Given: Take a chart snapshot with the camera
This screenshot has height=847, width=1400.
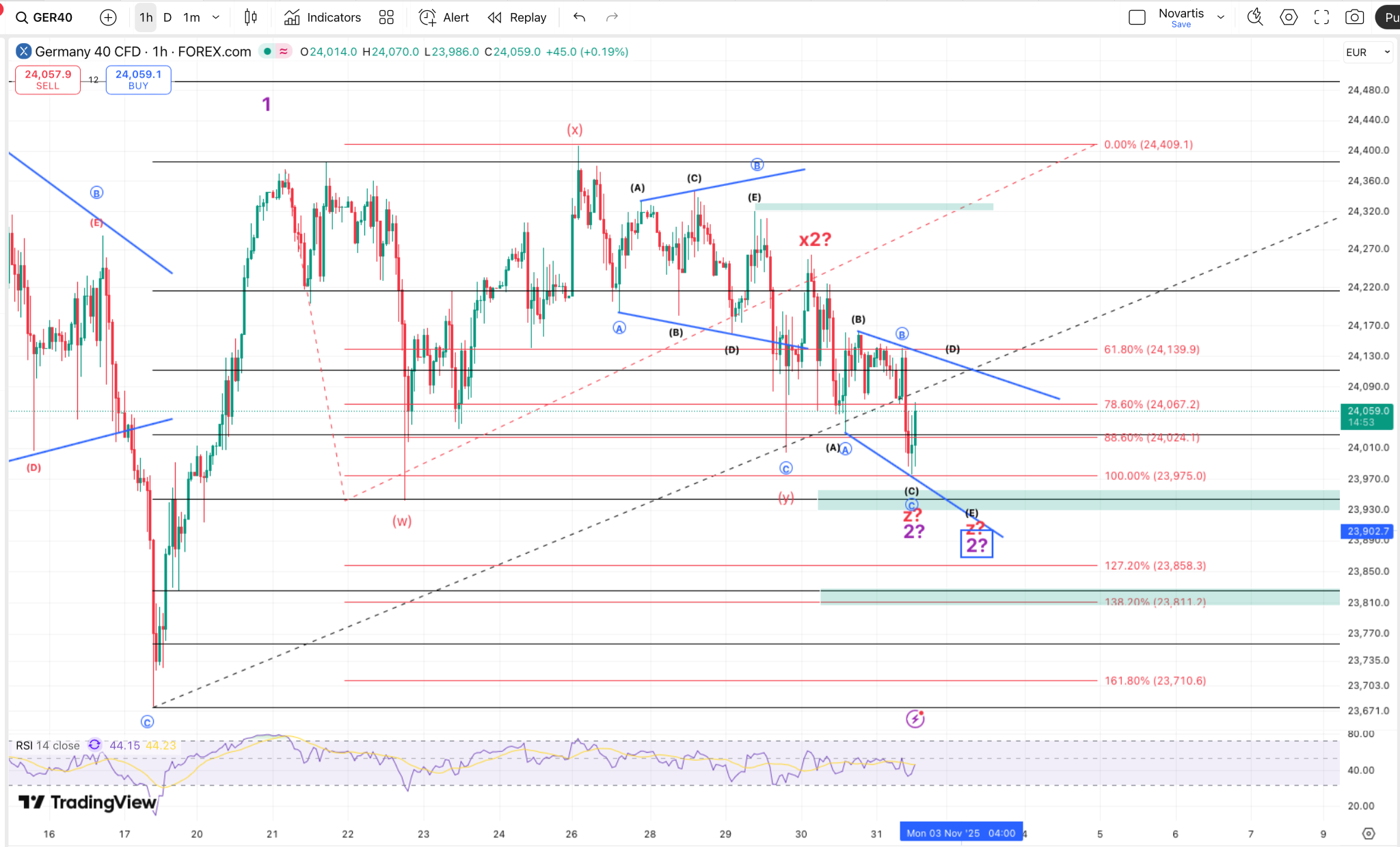Looking at the screenshot, I should [1354, 18].
